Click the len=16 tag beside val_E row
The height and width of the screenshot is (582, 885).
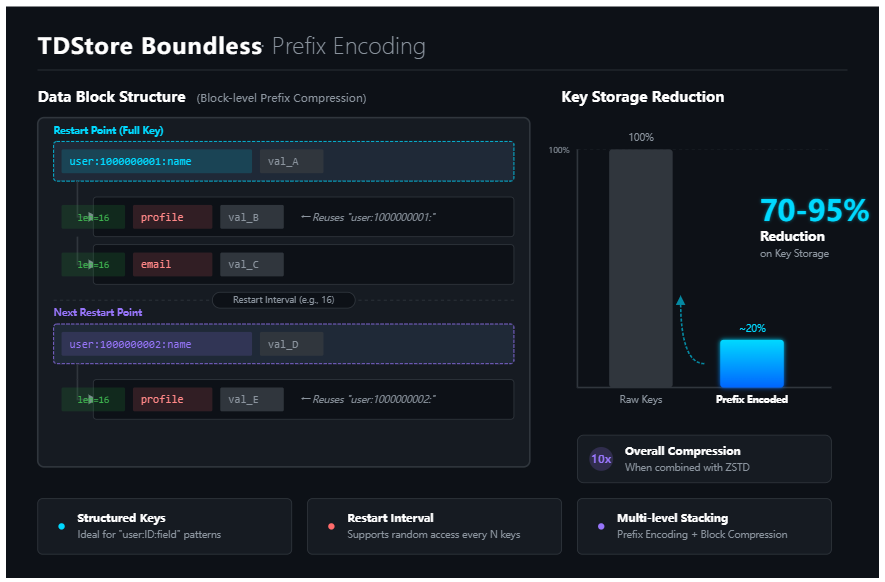93,400
